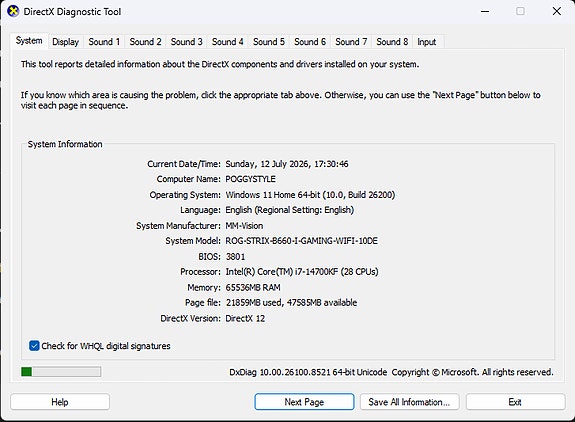Screen dimensions: 575x422
Task: Open the Sound 4 tab
Action: click(227, 42)
